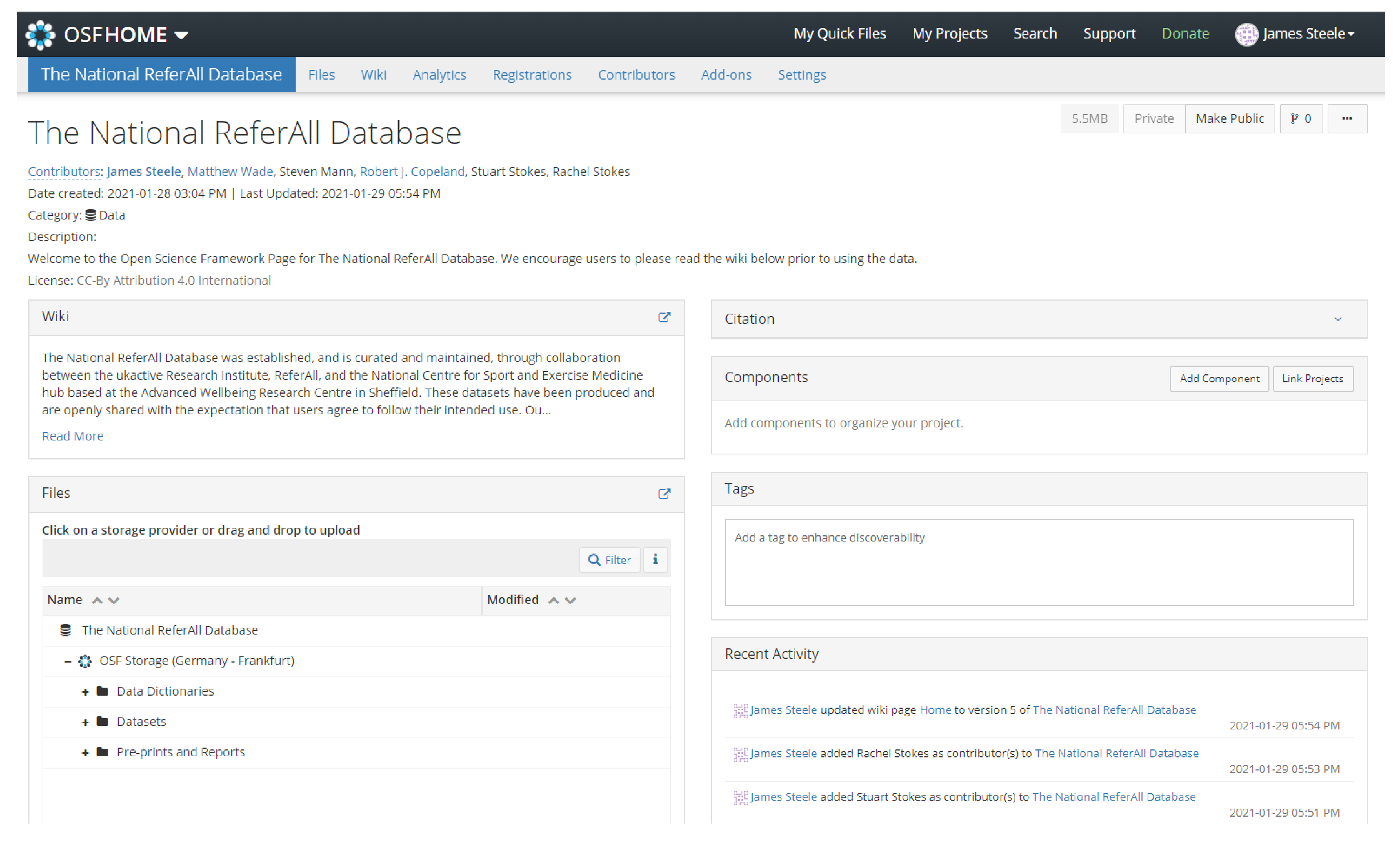Screen dimensions: 1400x845
Task: Open the three-dots more options menu
Action: pos(1347,119)
